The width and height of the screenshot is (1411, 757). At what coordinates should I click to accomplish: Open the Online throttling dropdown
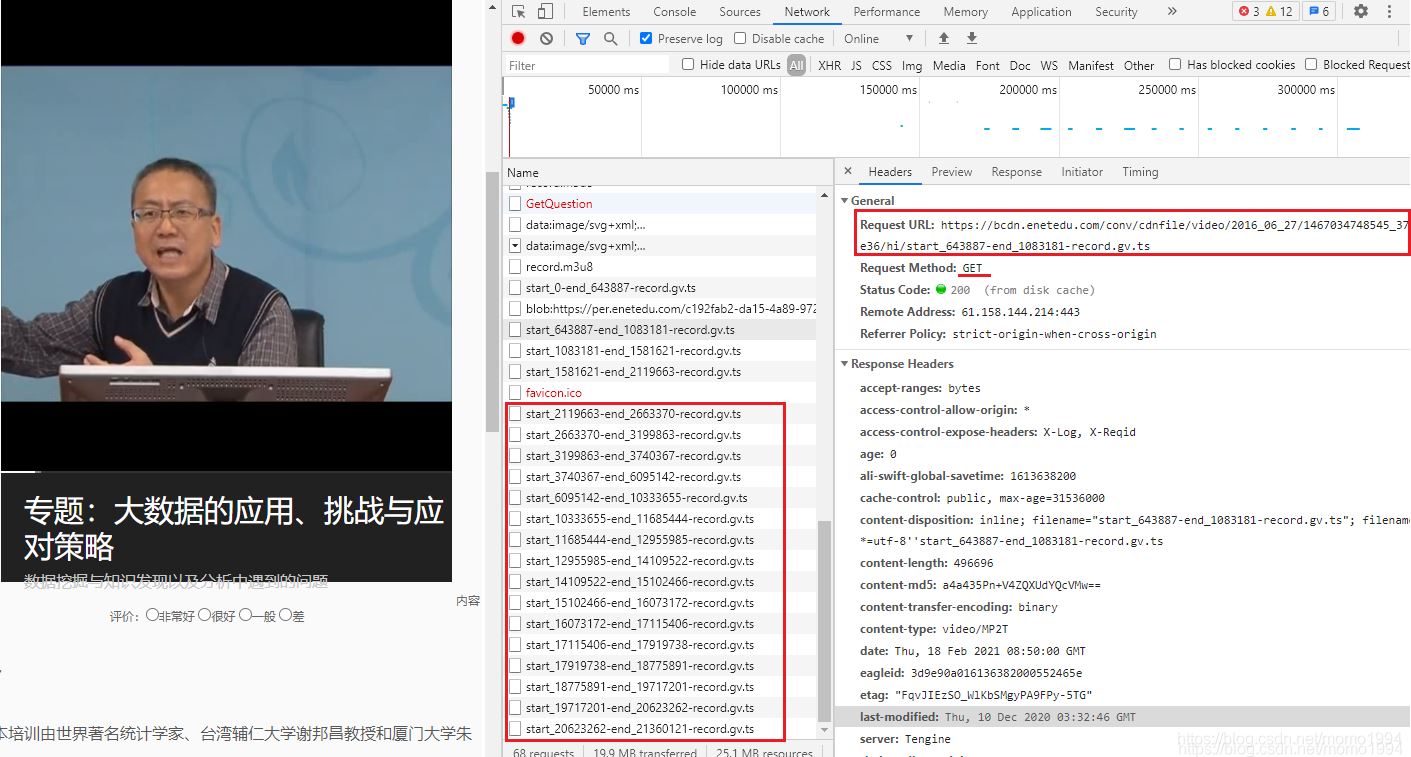click(879, 39)
